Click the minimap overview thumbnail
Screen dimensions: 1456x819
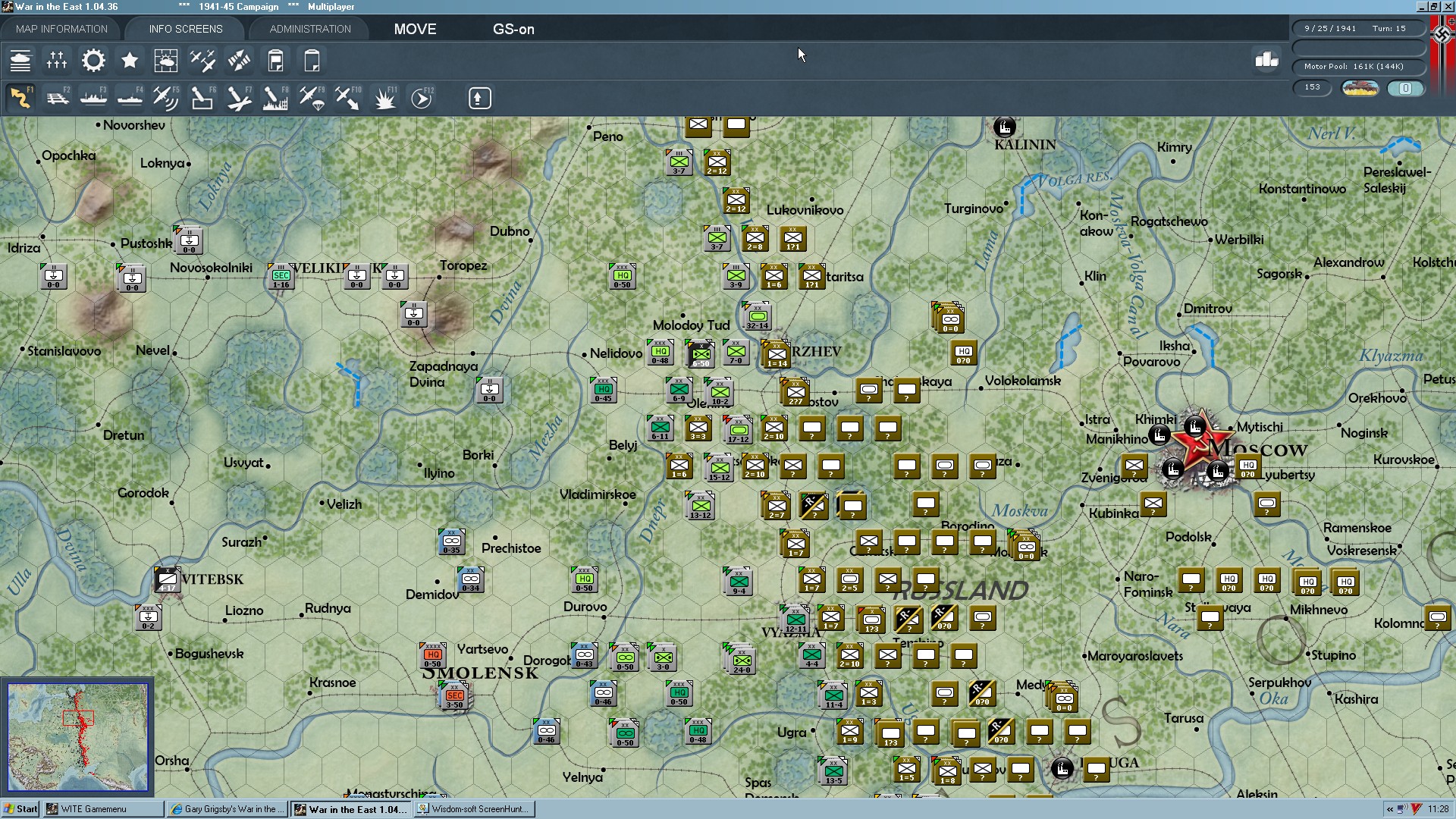77,737
